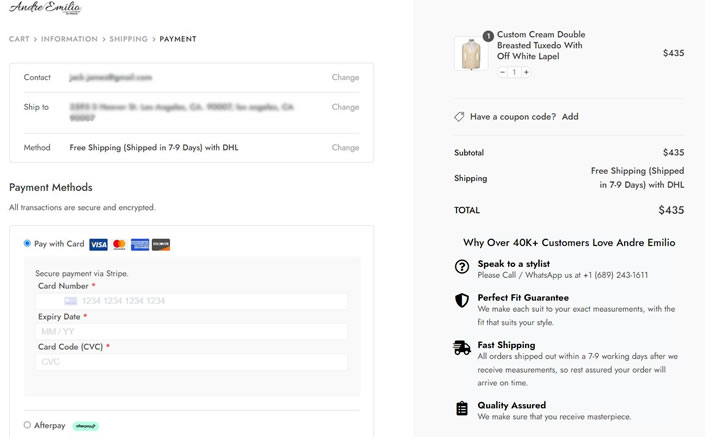The width and height of the screenshot is (705, 437).
Task: Go to Information breadcrumb step
Action: point(70,39)
